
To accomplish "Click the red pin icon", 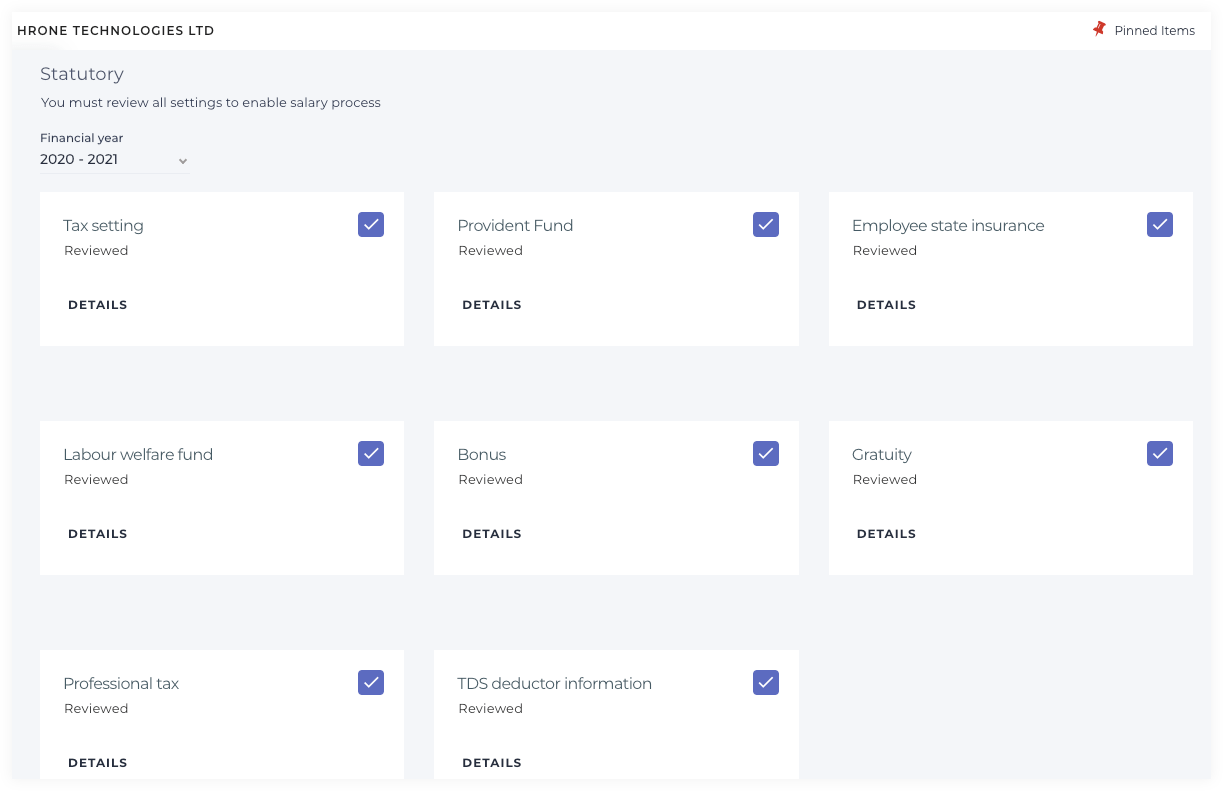I will [1099, 29].
